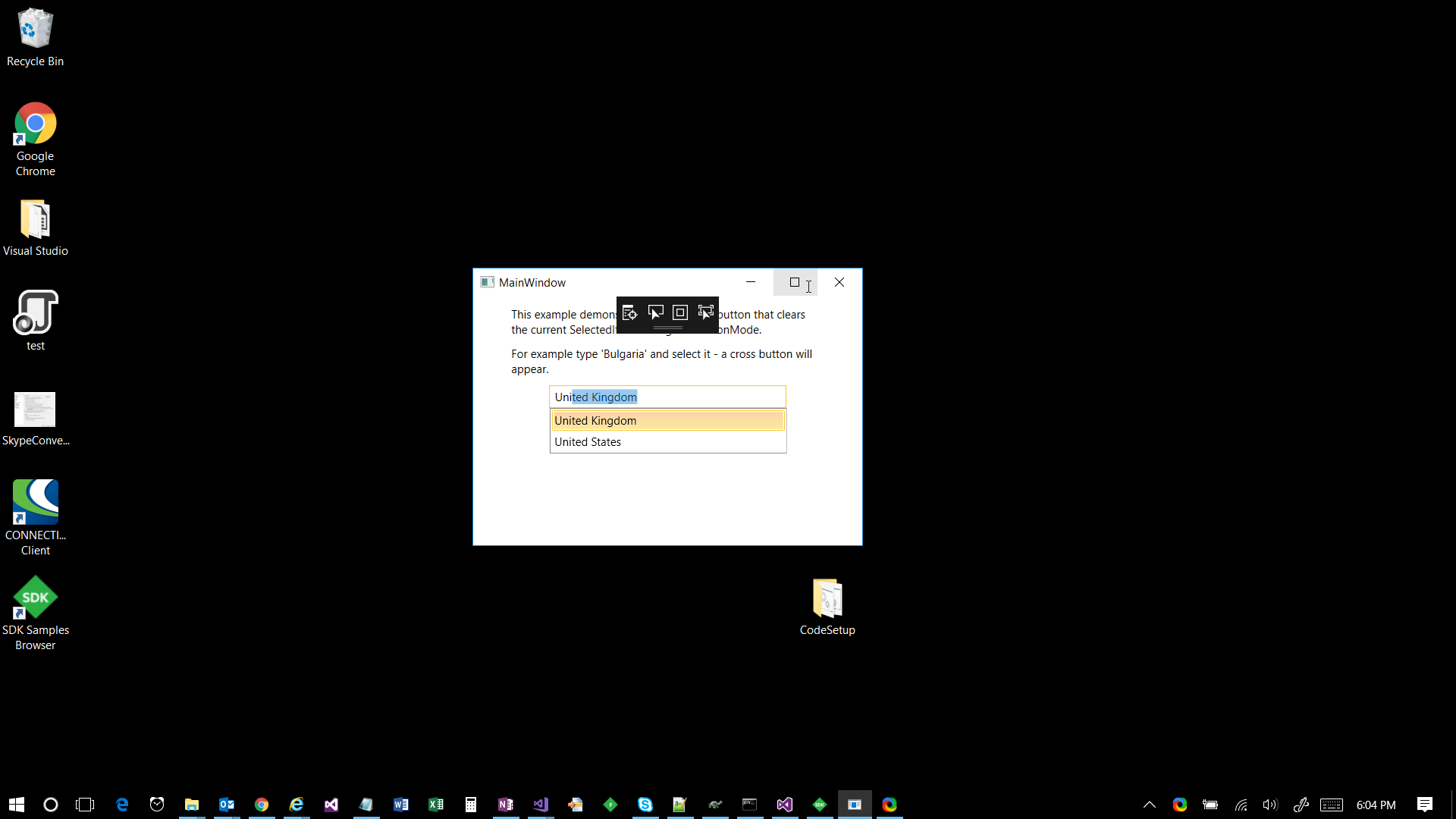Image resolution: width=1456 pixels, height=819 pixels.
Task: Collapse the debug toolbar grip handle
Action: point(667,328)
